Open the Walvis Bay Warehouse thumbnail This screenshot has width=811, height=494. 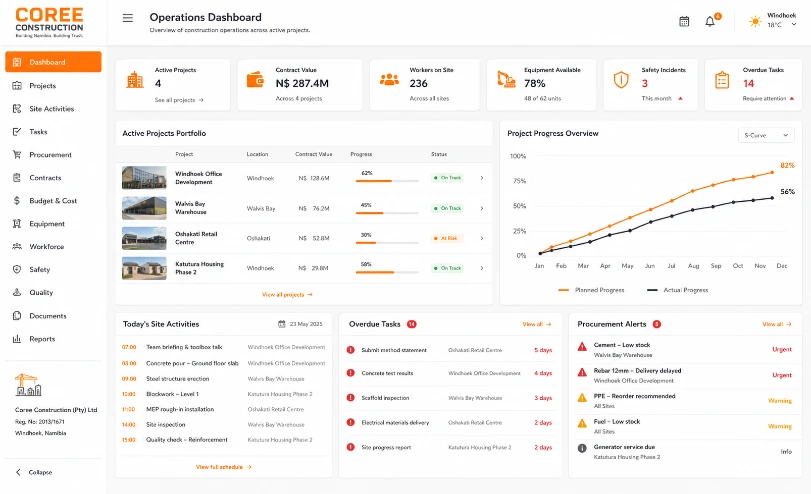tap(144, 208)
